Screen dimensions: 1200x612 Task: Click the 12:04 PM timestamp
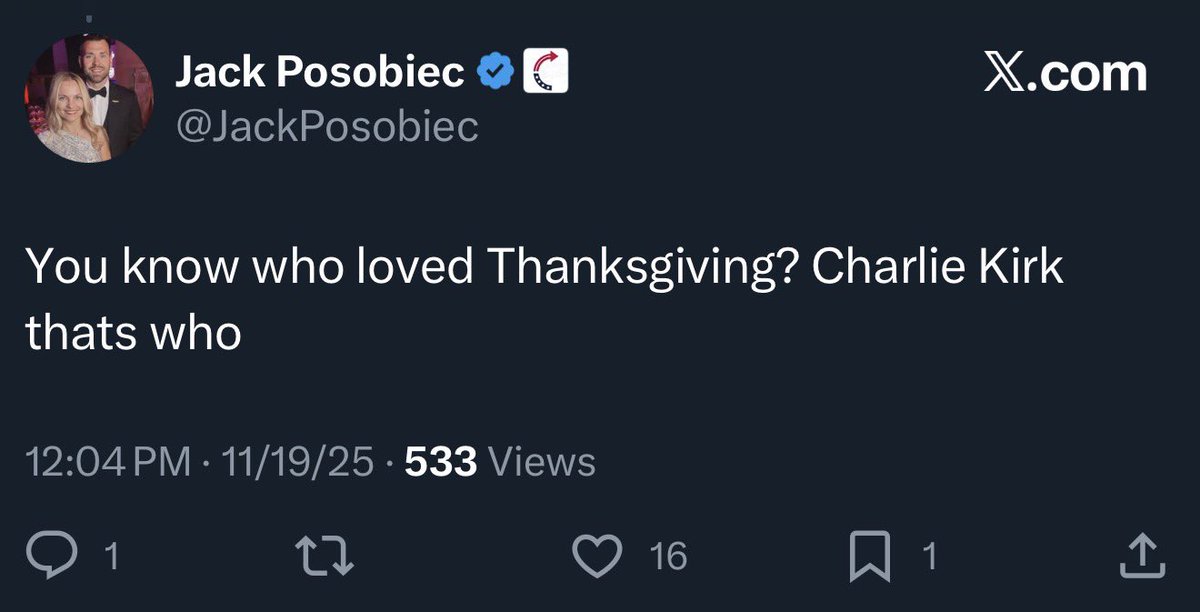(x=106, y=461)
